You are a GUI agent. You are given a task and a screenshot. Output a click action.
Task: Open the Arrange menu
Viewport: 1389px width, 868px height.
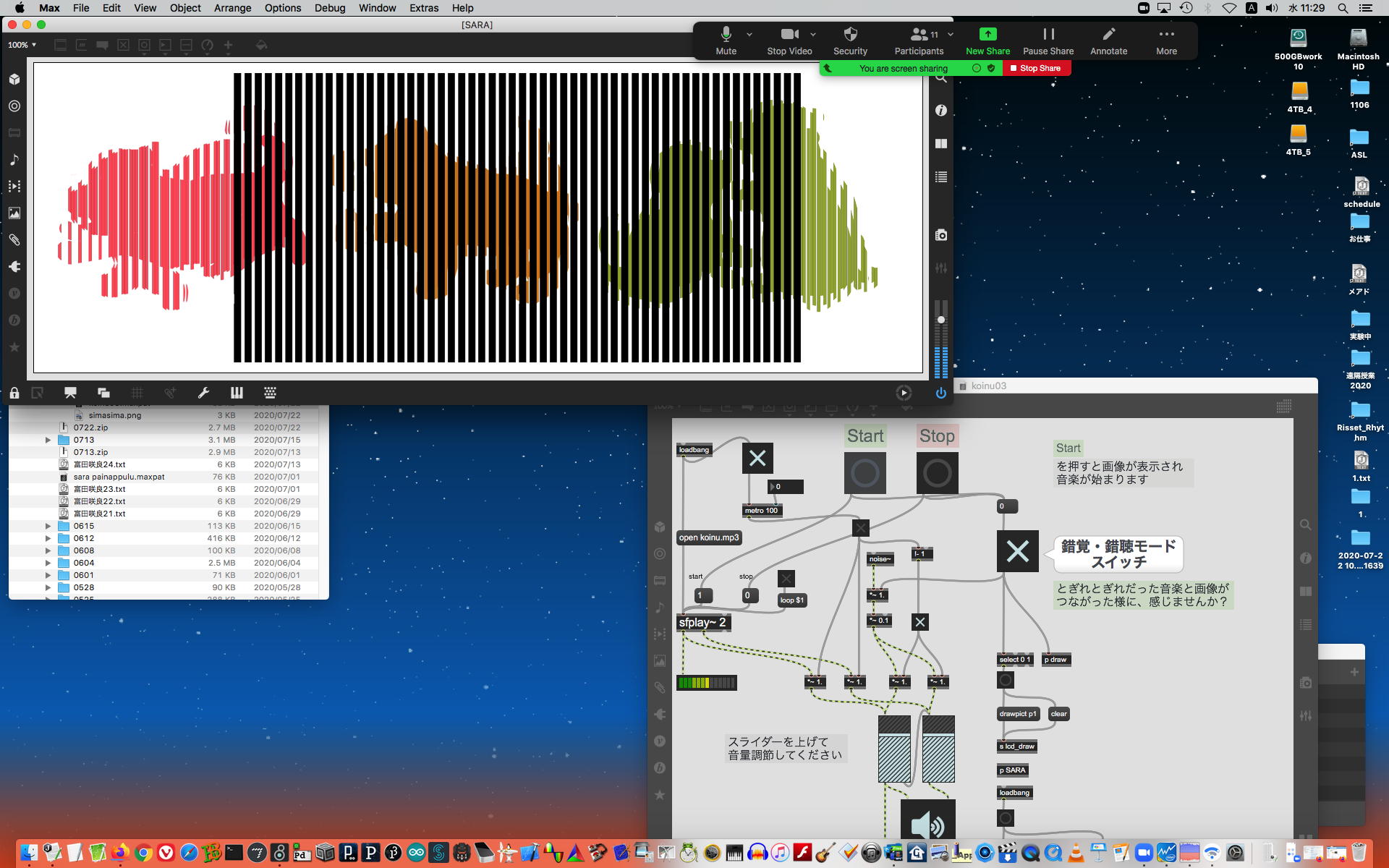pyautogui.click(x=232, y=8)
